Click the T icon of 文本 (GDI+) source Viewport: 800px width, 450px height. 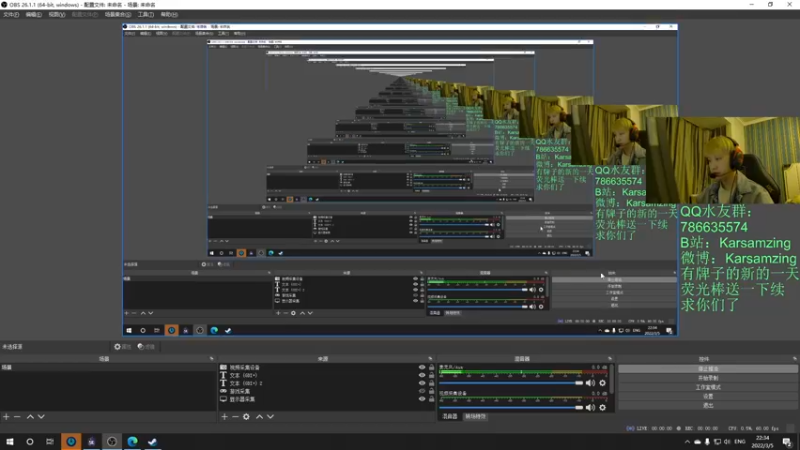(223, 376)
